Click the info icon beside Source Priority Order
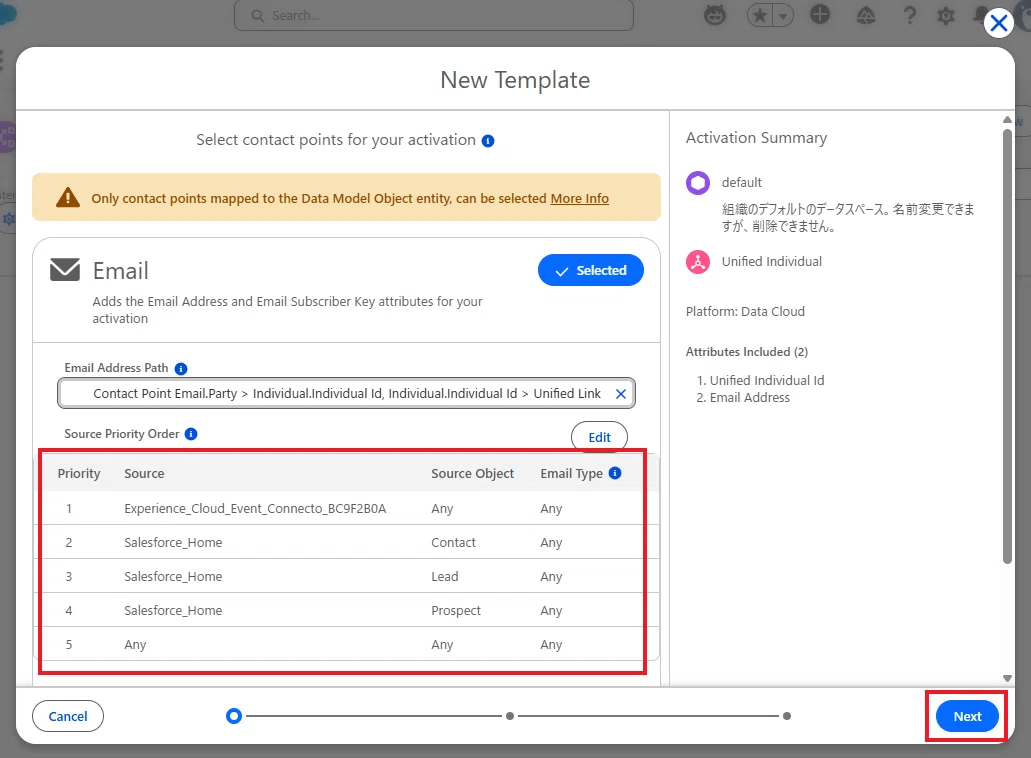1031x758 pixels. (191, 434)
